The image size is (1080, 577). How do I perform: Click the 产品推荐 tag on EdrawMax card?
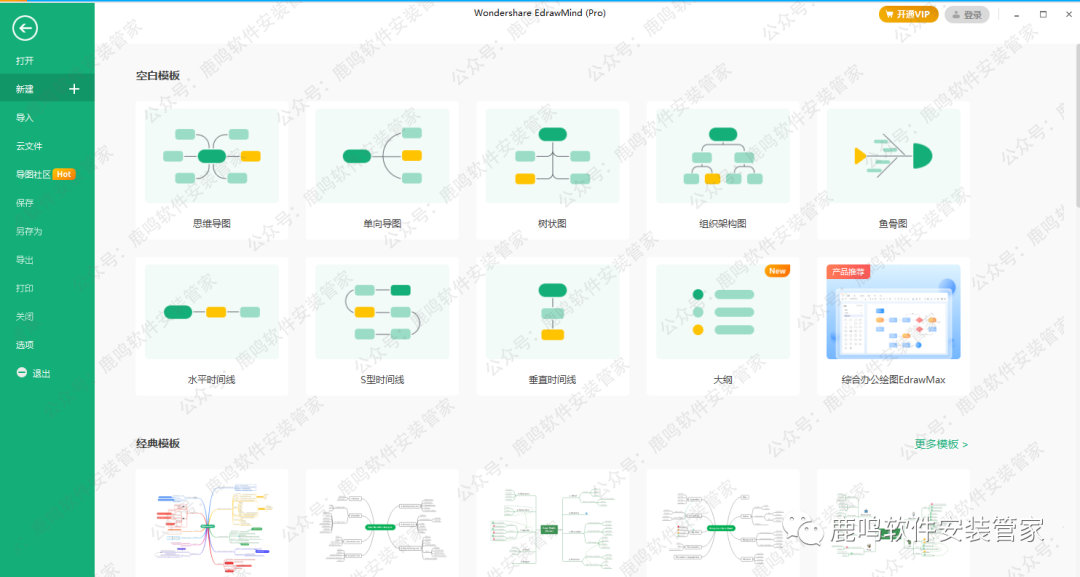848,272
